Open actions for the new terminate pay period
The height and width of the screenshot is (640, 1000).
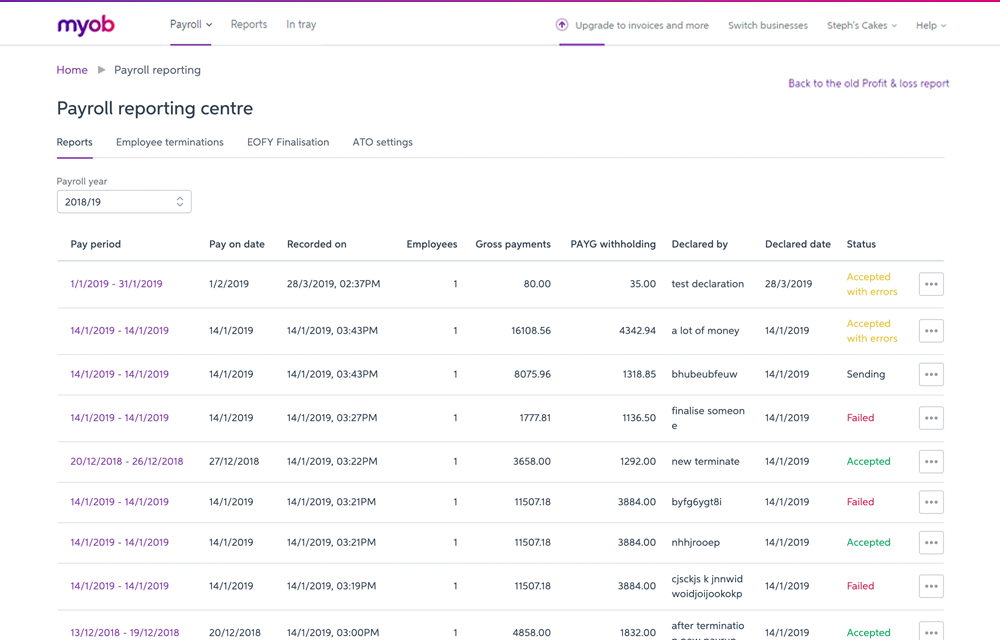point(931,461)
